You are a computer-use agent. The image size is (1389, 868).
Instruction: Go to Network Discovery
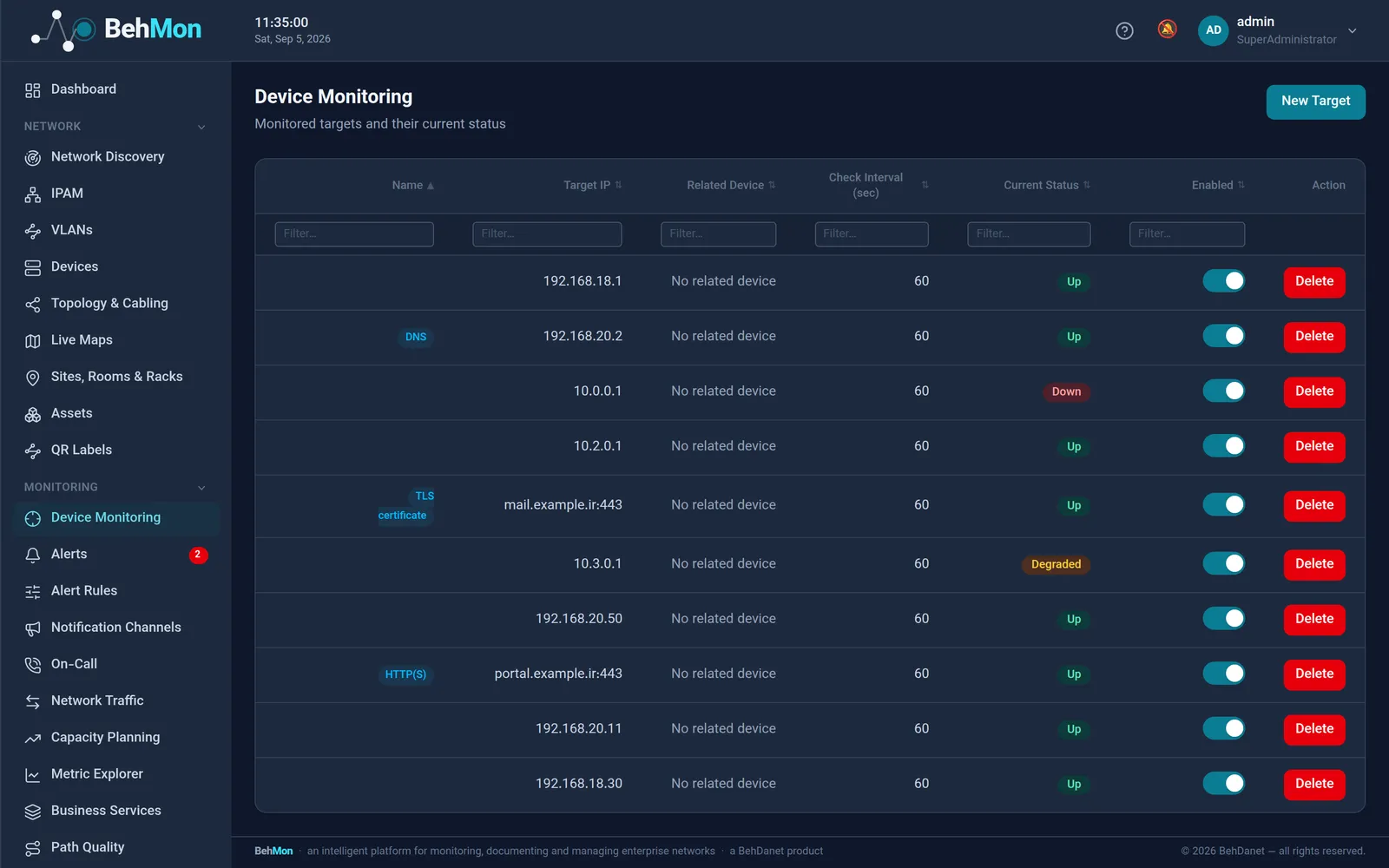coord(116,157)
